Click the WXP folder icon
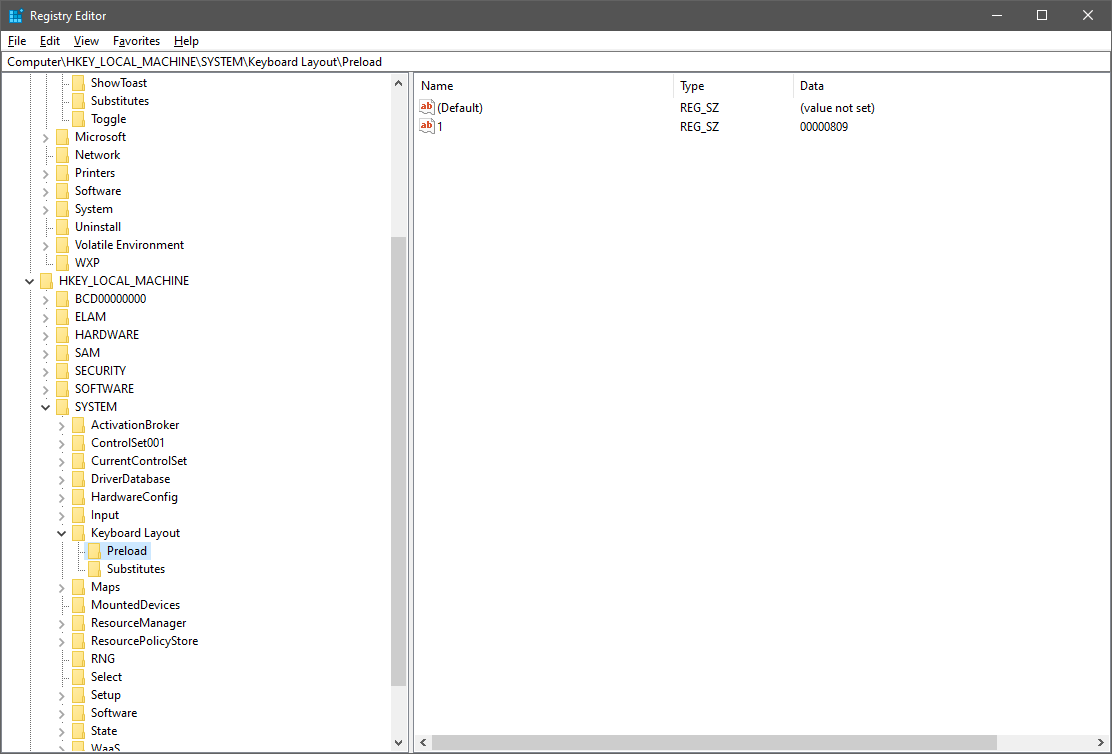 (63, 263)
